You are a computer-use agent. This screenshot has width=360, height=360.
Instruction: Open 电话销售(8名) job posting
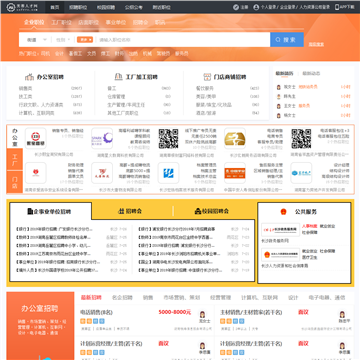click(x=96, y=312)
